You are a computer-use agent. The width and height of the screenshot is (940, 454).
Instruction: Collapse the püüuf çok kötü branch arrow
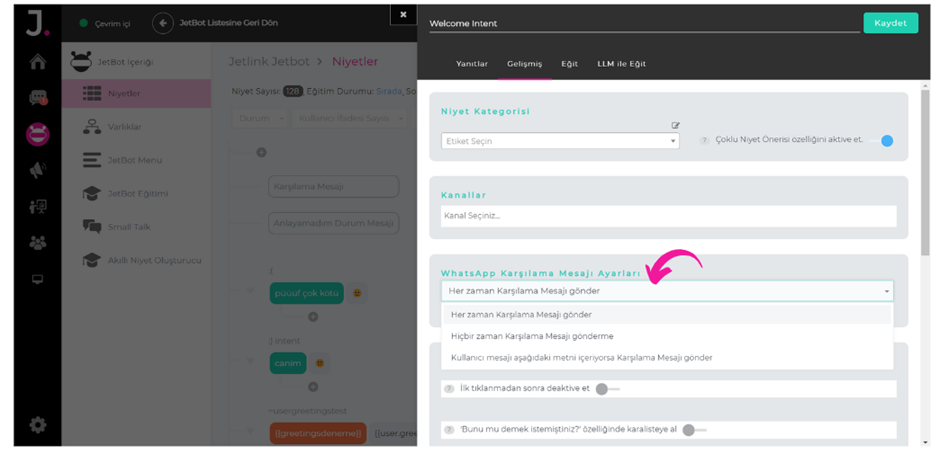pos(250,291)
